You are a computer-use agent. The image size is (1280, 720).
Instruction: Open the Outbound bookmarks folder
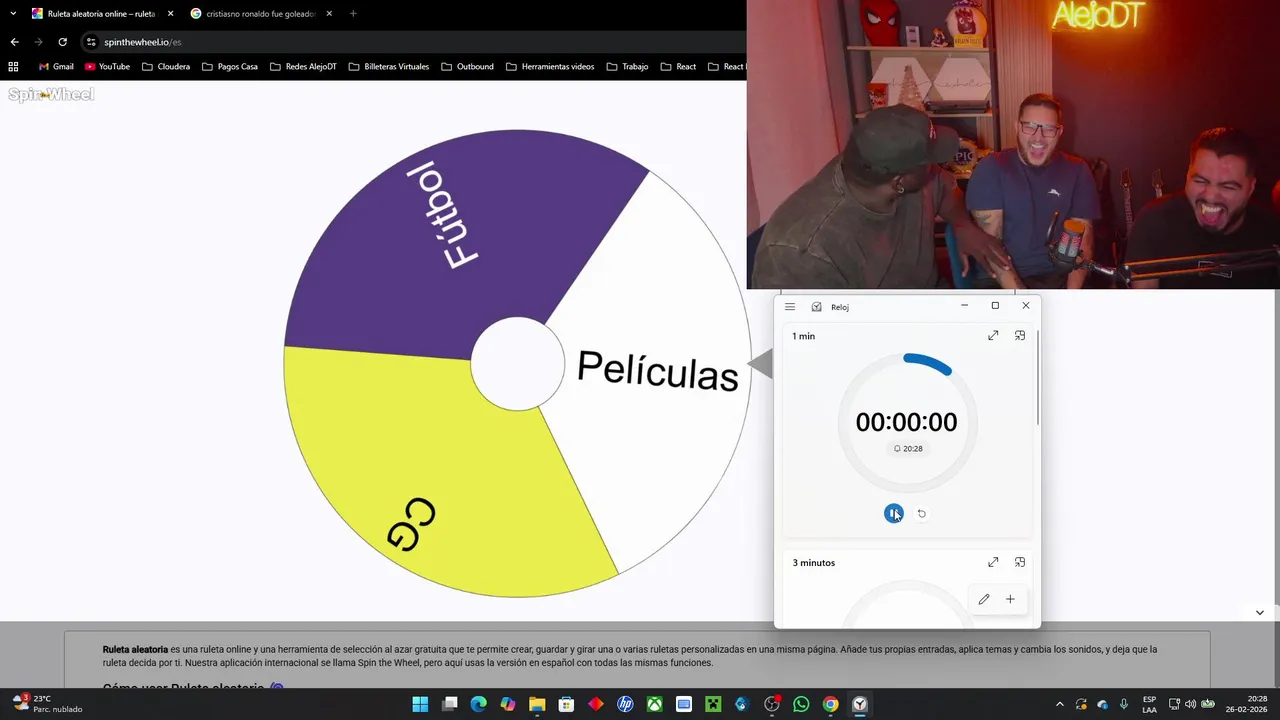coord(467,67)
